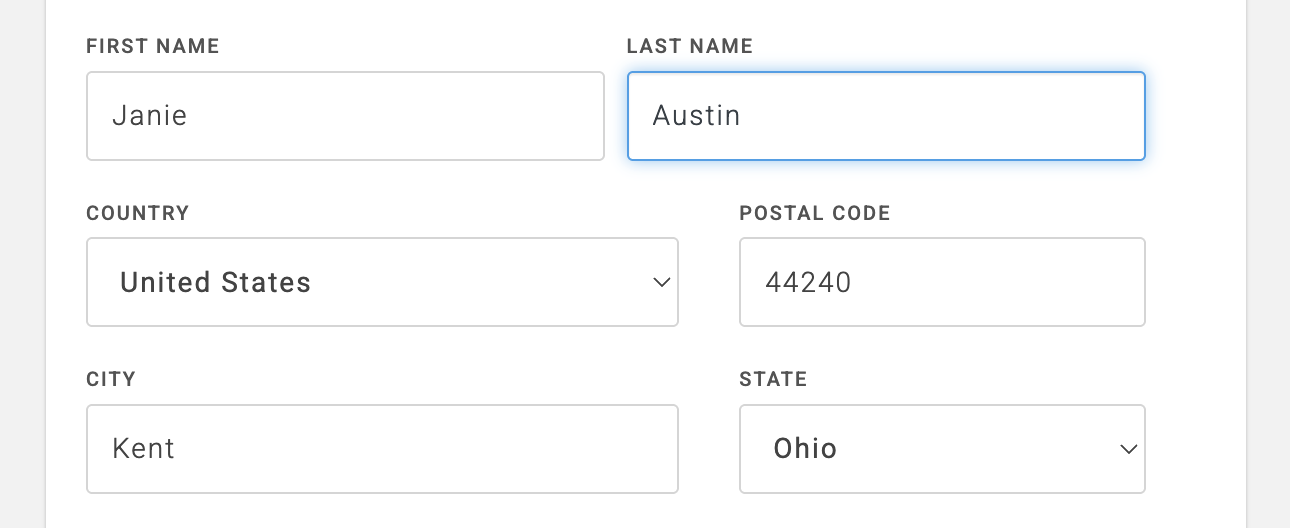Click the LAST NAME label
The height and width of the screenshot is (528, 1290).
click(690, 46)
